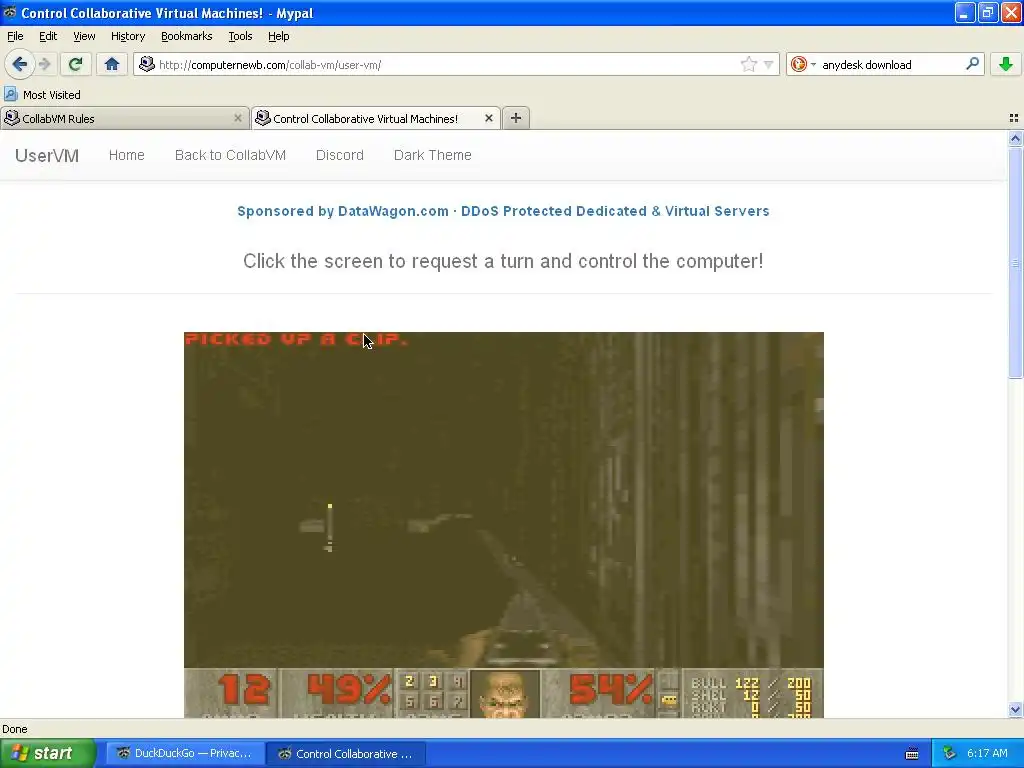1024x768 pixels.
Task: Open the Discord link
Action: pos(340,155)
